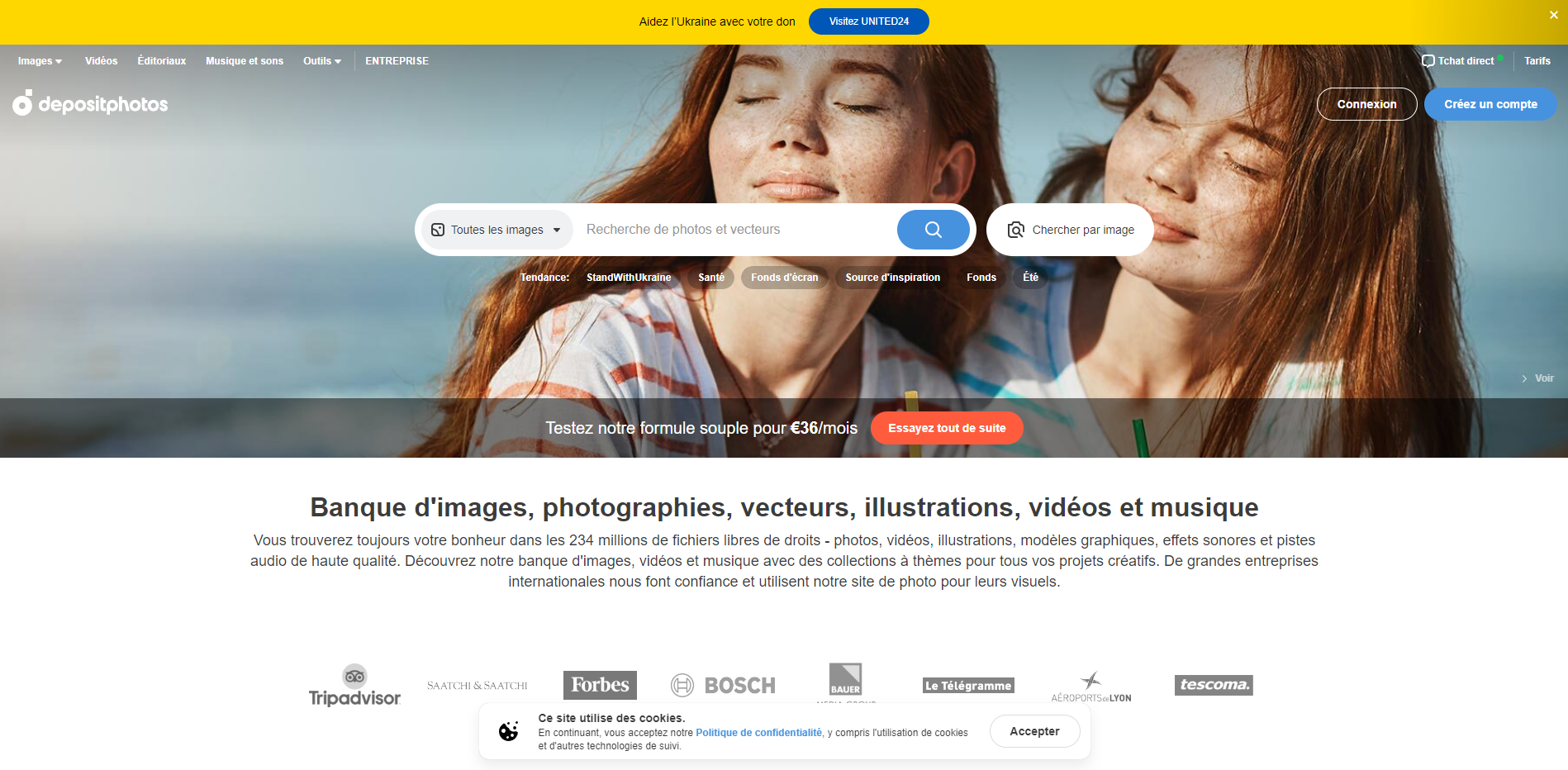The height and width of the screenshot is (770, 1568).
Task: Close the yellow Ukraine donation banner
Action: (x=1553, y=15)
